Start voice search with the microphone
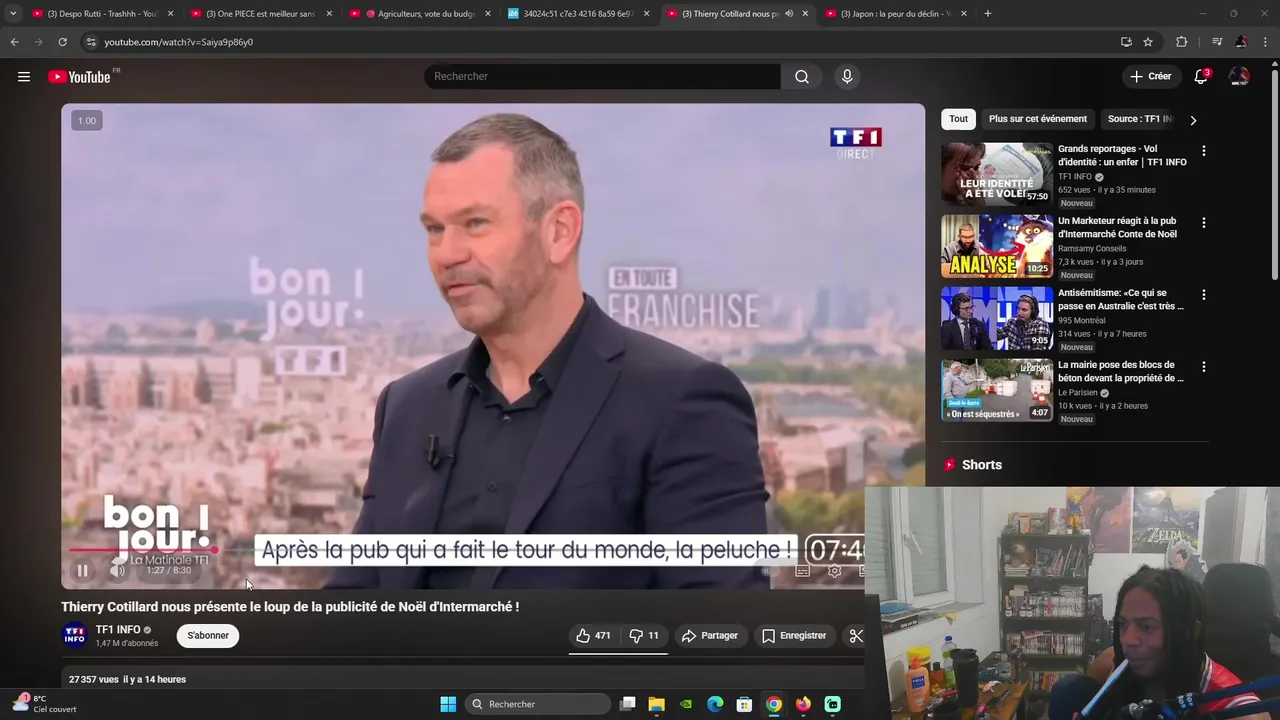Image resolution: width=1280 pixels, height=720 pixels. (x=847, y=77)
